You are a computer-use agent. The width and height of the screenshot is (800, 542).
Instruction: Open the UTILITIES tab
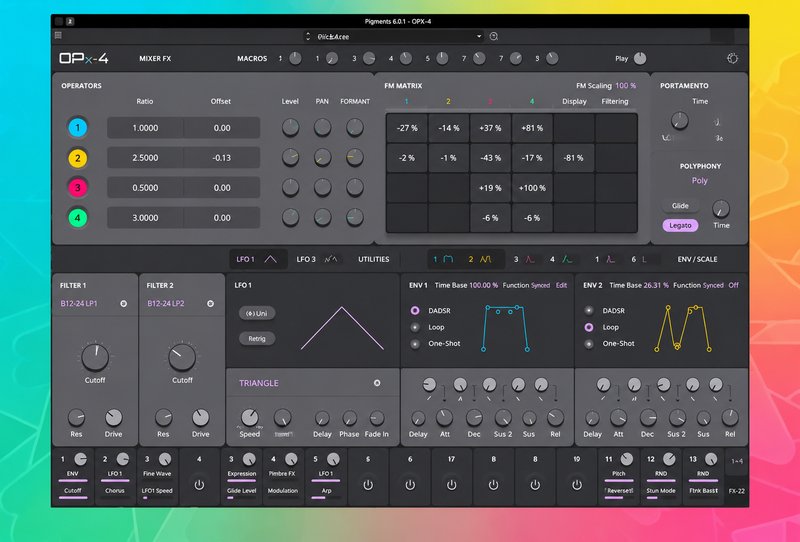click(373, 259)
